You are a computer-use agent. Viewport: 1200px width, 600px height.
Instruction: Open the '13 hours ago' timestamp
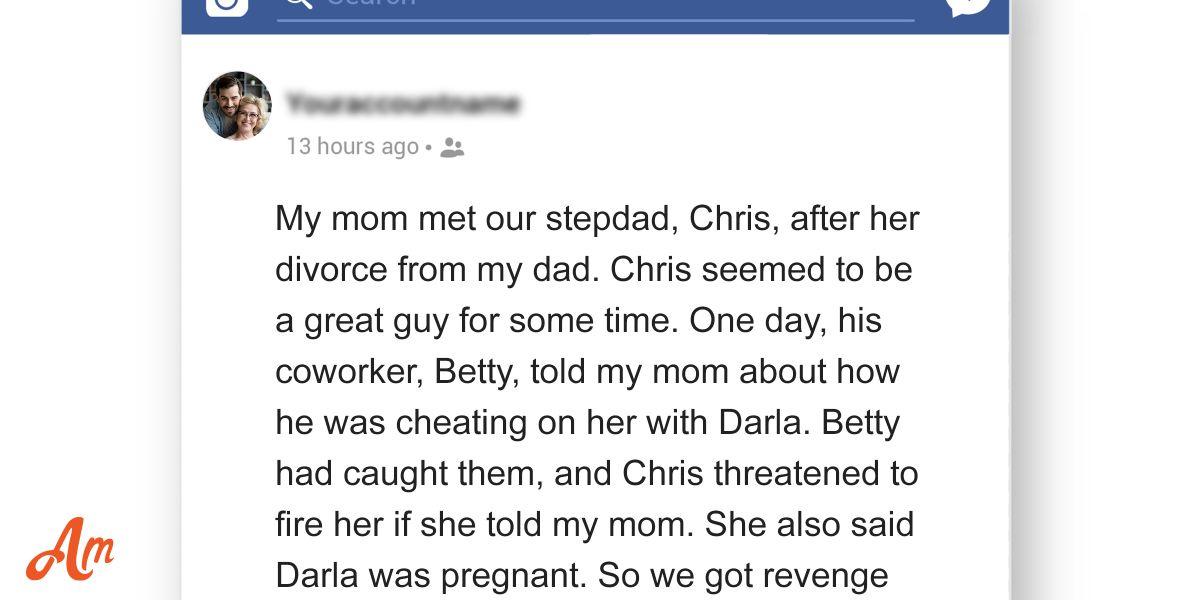[352, 147]
